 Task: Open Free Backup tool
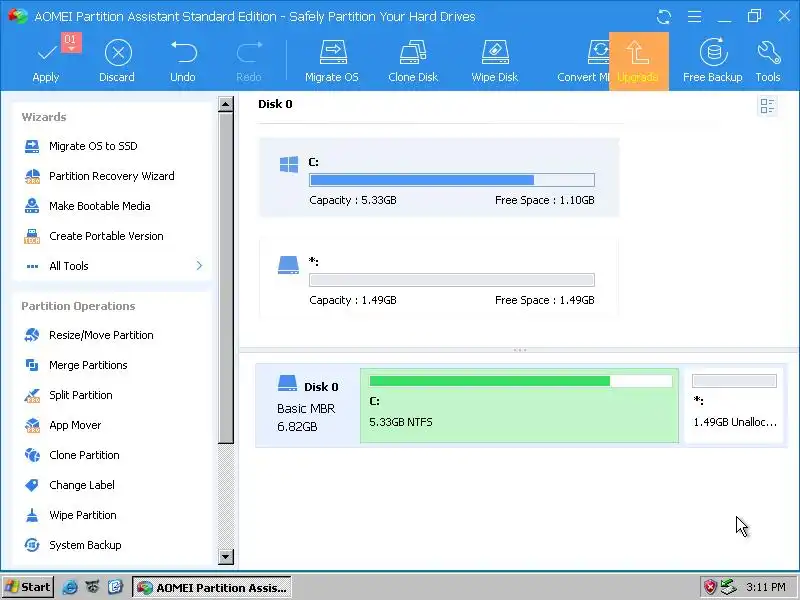[x=713, y=62]
